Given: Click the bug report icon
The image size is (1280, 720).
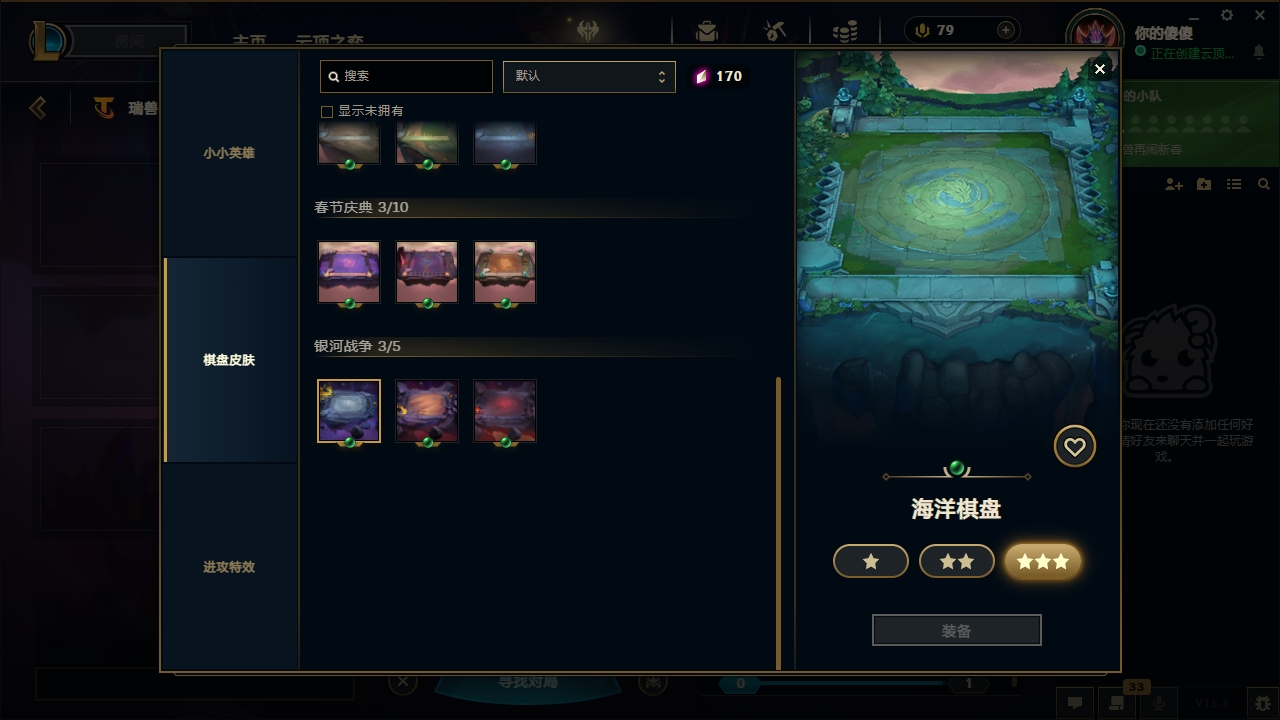Looking at the screenshot, I should (x=1263, y=703).
